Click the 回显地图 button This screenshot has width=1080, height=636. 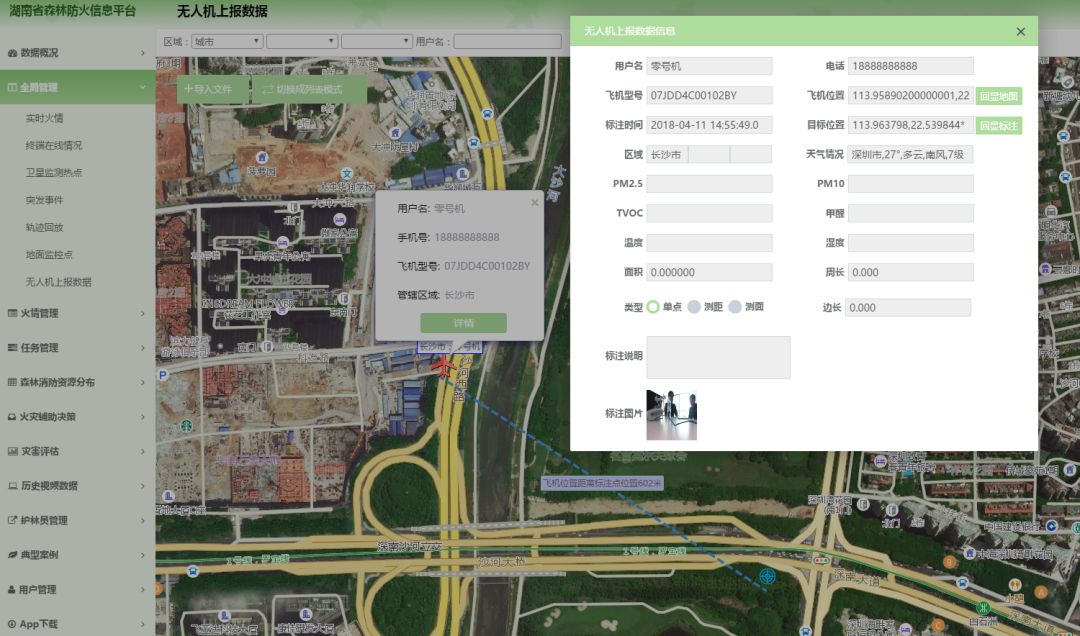(998, 96)
